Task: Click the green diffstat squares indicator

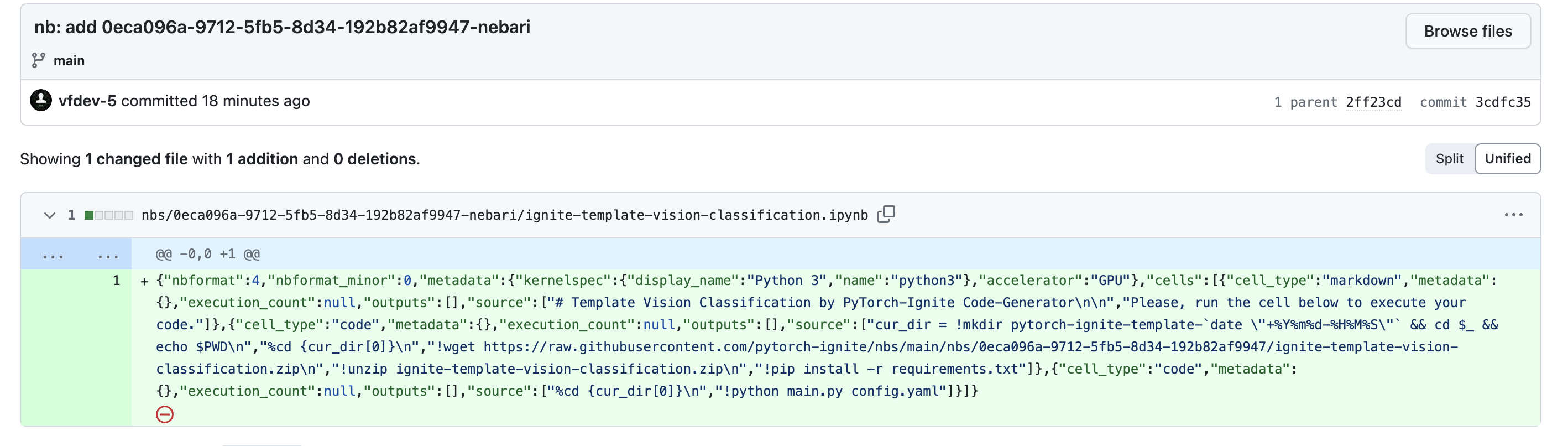Action: click(108, 215)
